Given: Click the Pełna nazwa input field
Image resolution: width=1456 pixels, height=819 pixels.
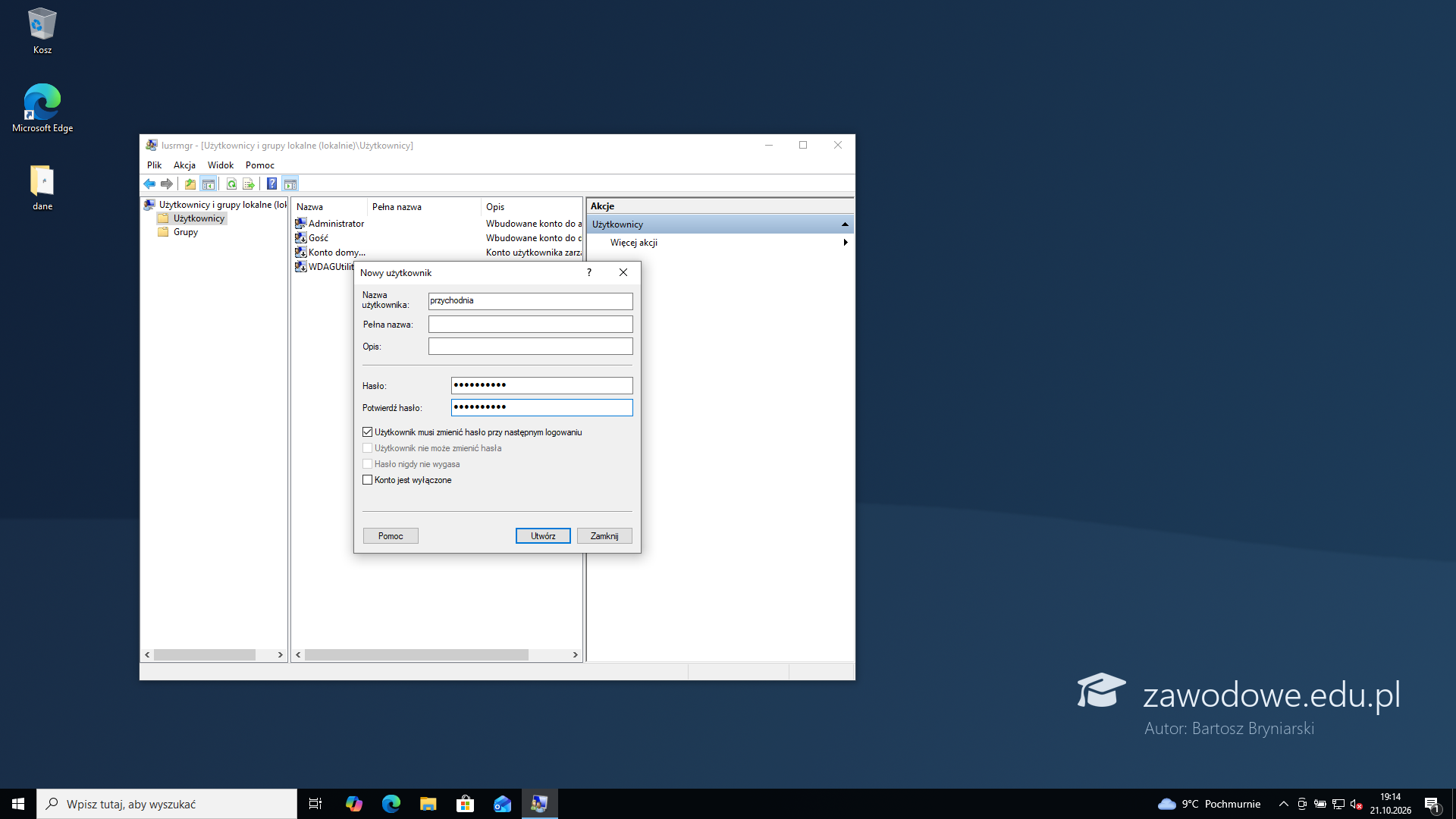Looking at the screenshot, I should pos(530,325).
